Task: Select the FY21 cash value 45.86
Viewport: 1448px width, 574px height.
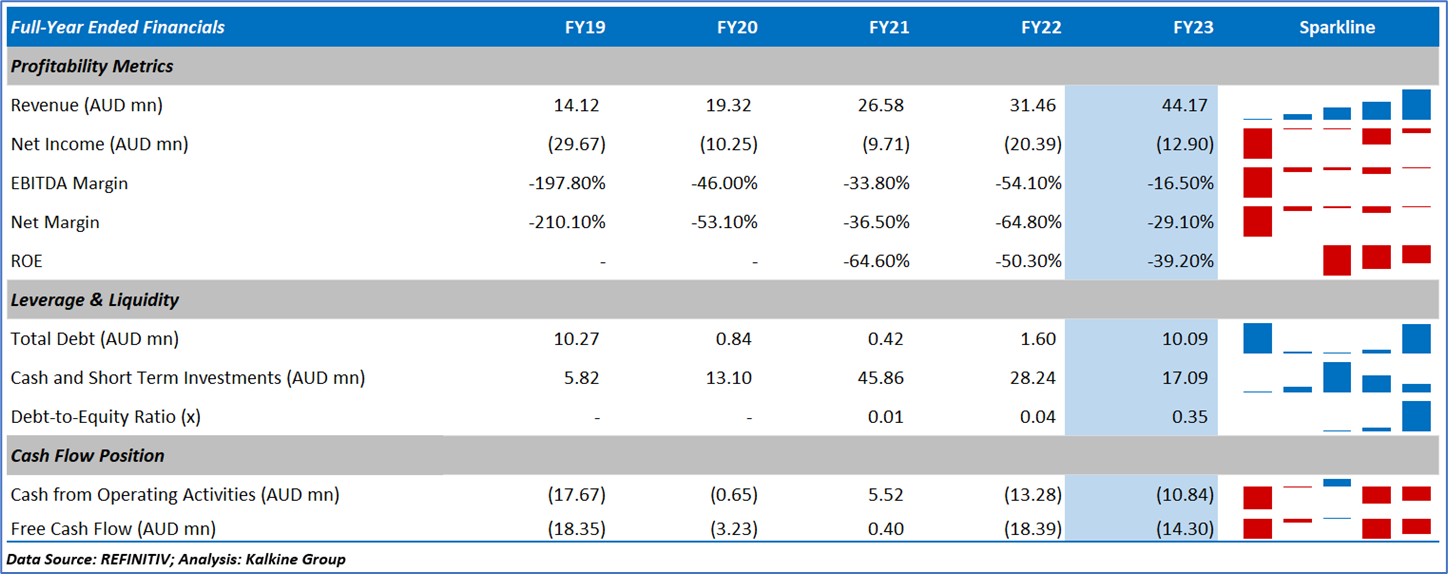Action: pos(885,378)
